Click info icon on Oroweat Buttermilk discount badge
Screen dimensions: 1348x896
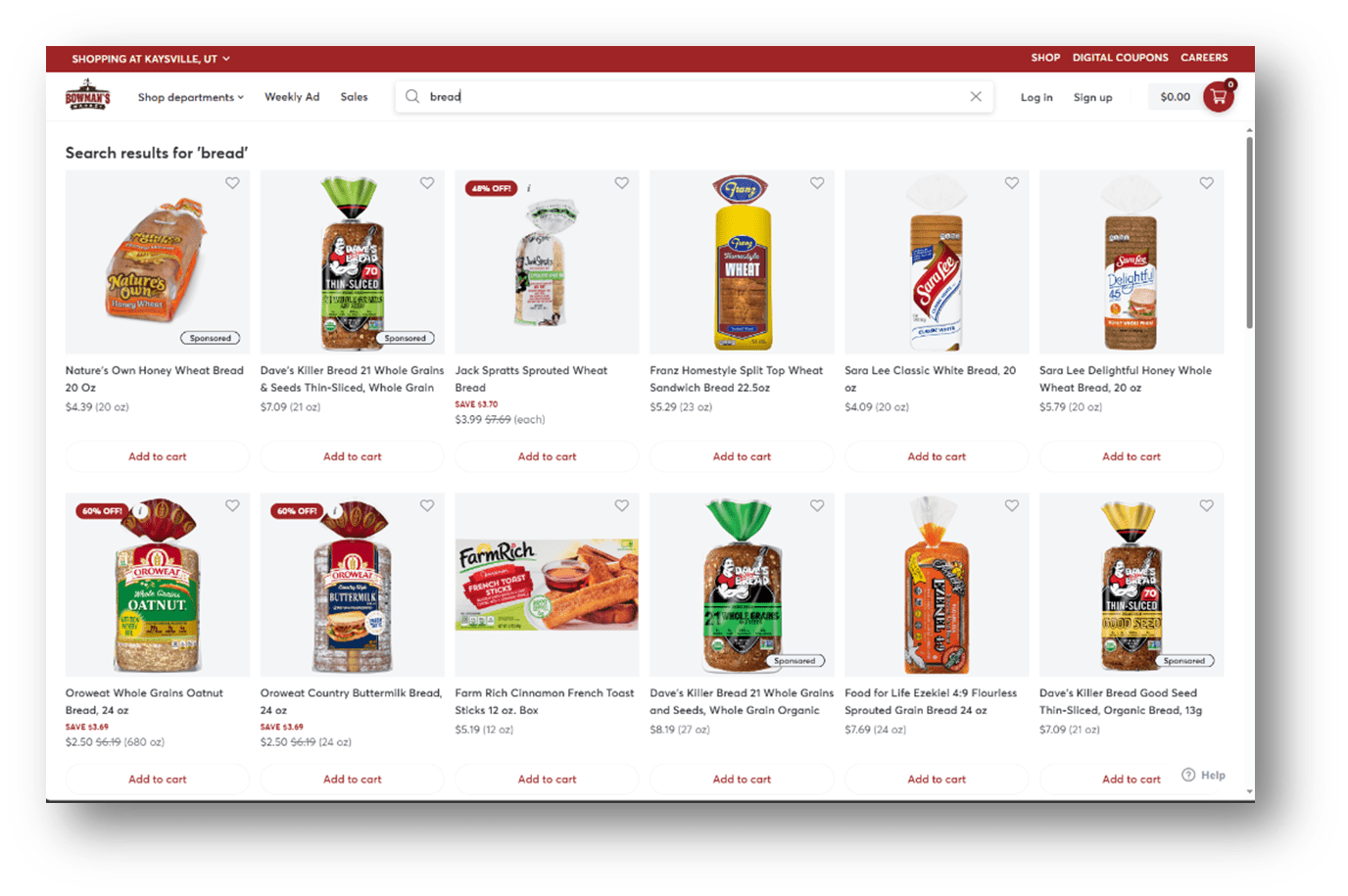[335, 510]
